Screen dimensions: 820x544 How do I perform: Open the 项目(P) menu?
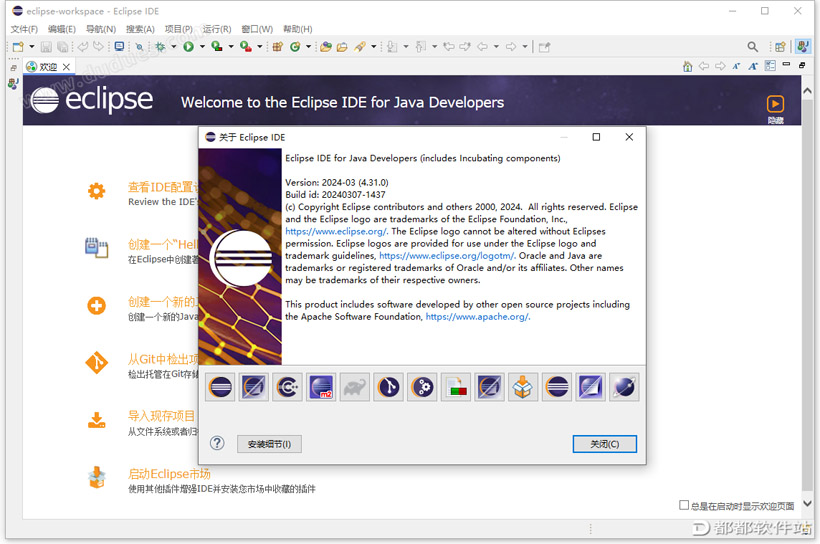[x=178, y=29]
